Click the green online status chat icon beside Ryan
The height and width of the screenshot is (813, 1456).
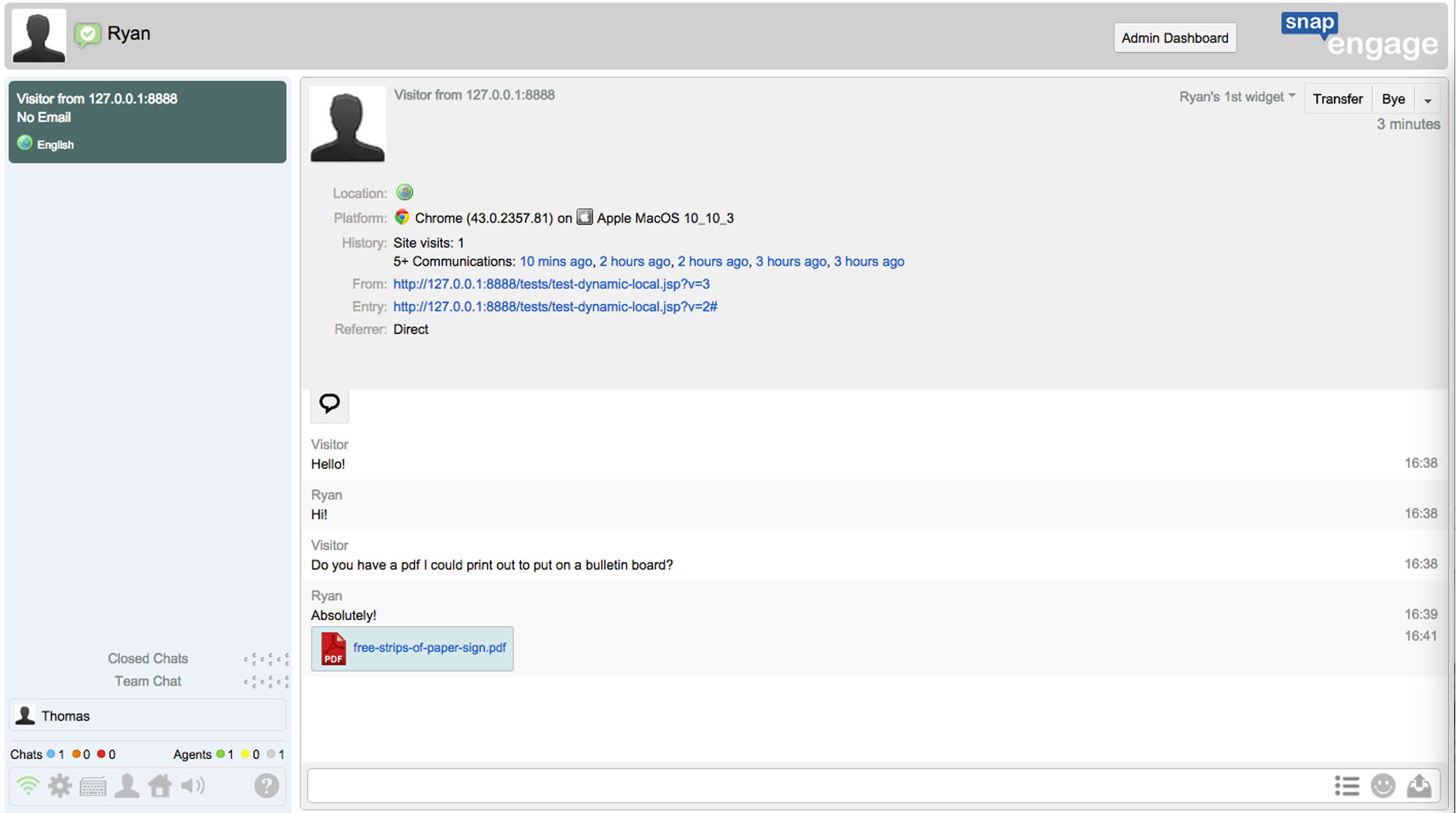click(x=87, y=34)
